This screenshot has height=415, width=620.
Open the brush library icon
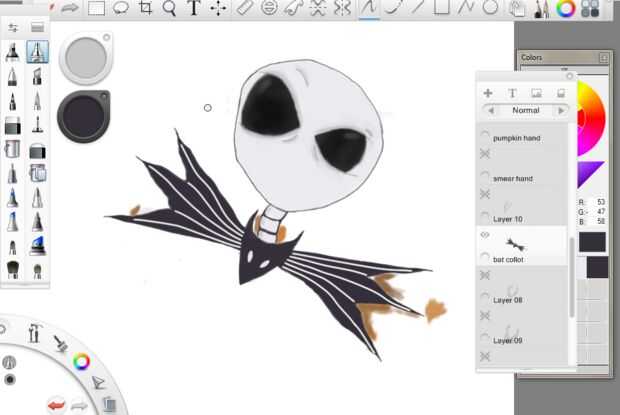point(38,27)
